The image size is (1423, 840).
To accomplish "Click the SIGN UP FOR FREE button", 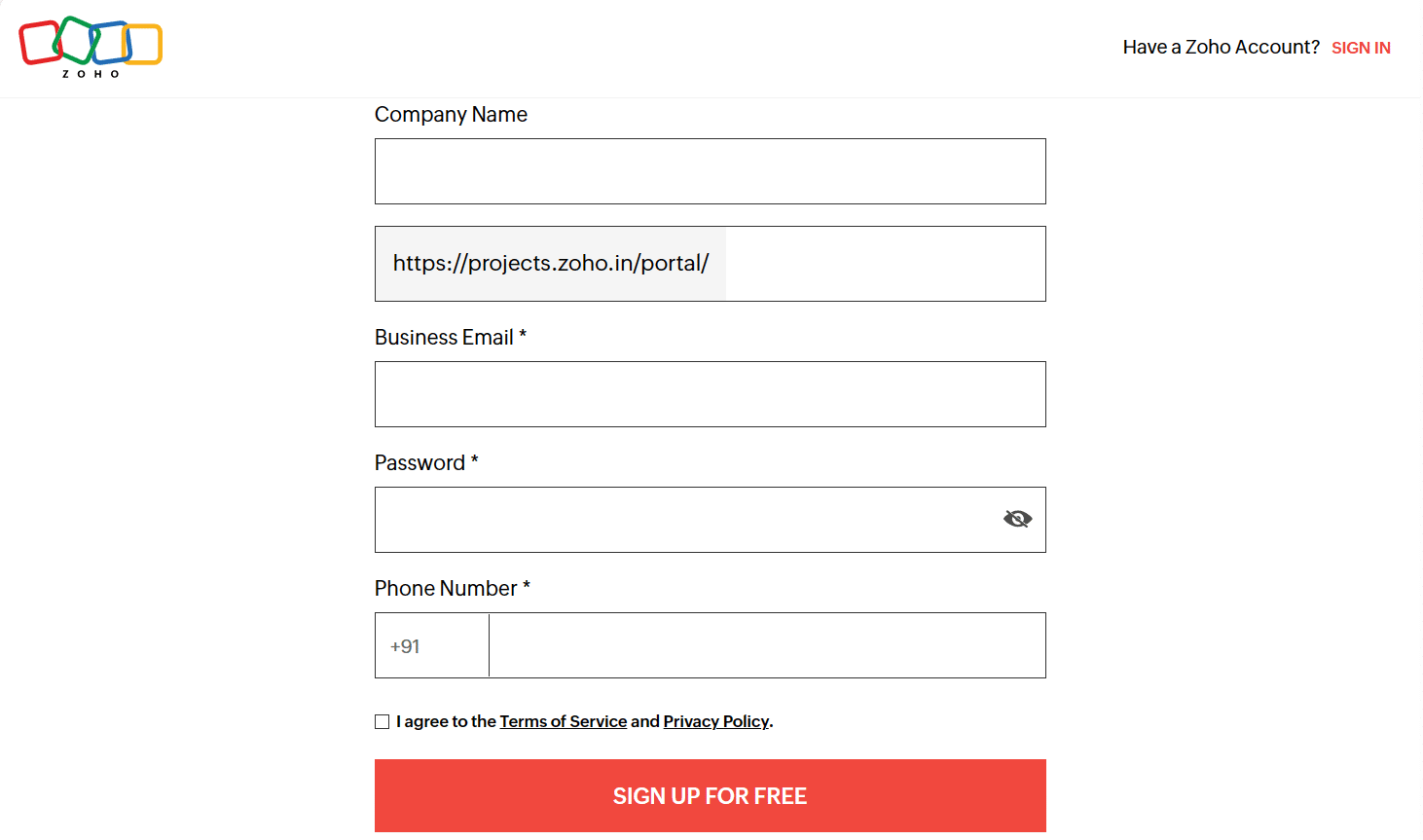I will tap(711, 796).
